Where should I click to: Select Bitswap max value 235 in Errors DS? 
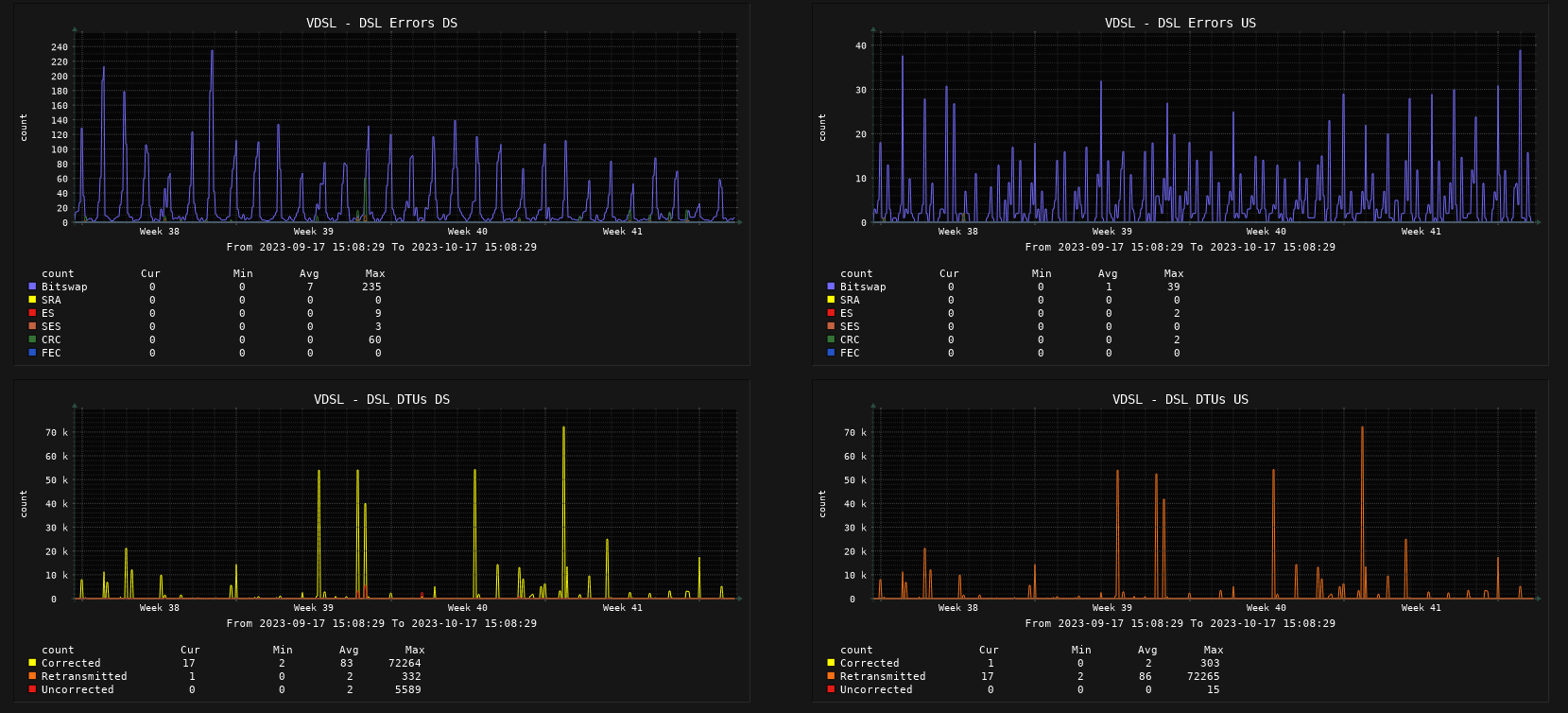(x=371, y=287)
